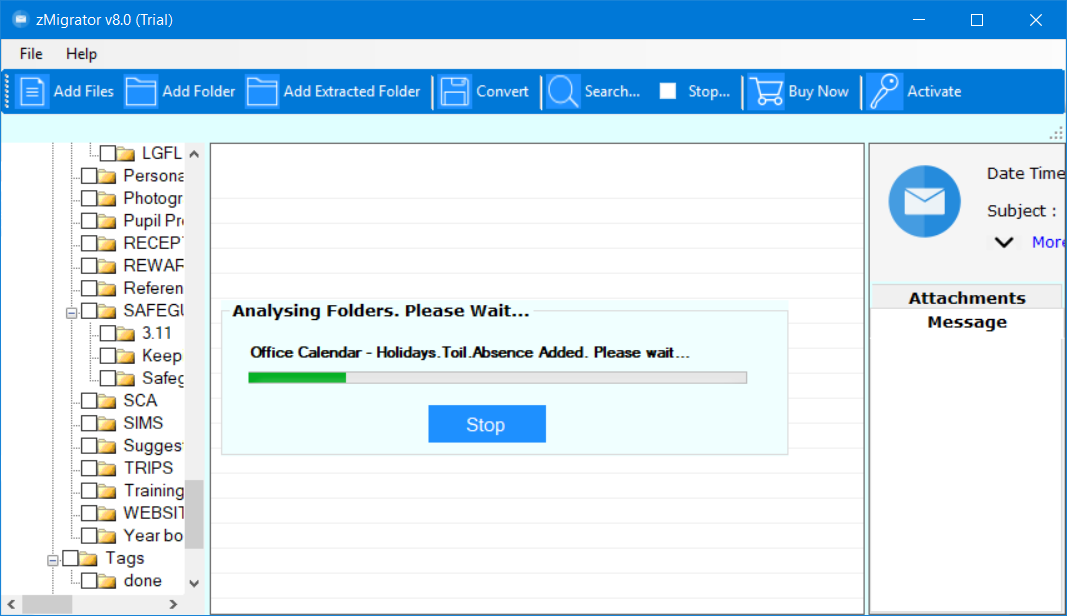Click the LGFL folder icon
This screenshot has width=1067, height=616.
click(125, 154)
